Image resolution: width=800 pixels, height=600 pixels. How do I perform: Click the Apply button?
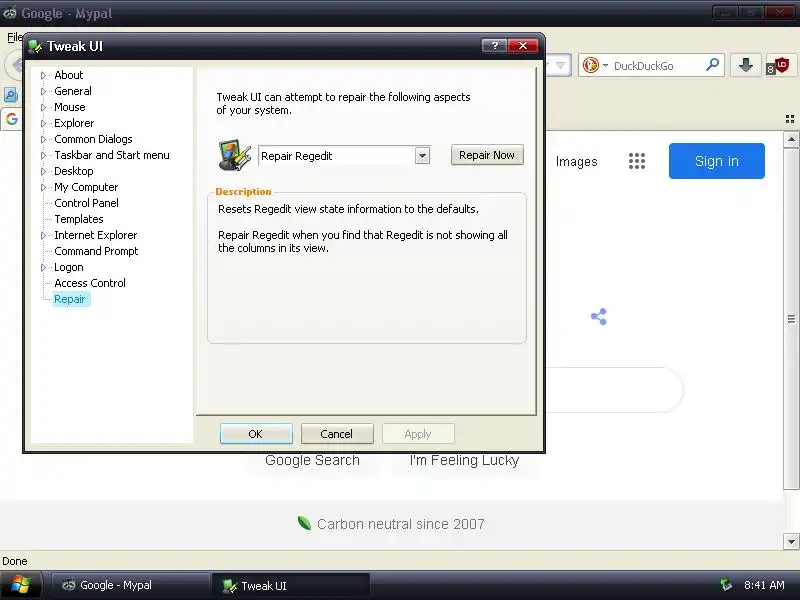coord(418,434)
